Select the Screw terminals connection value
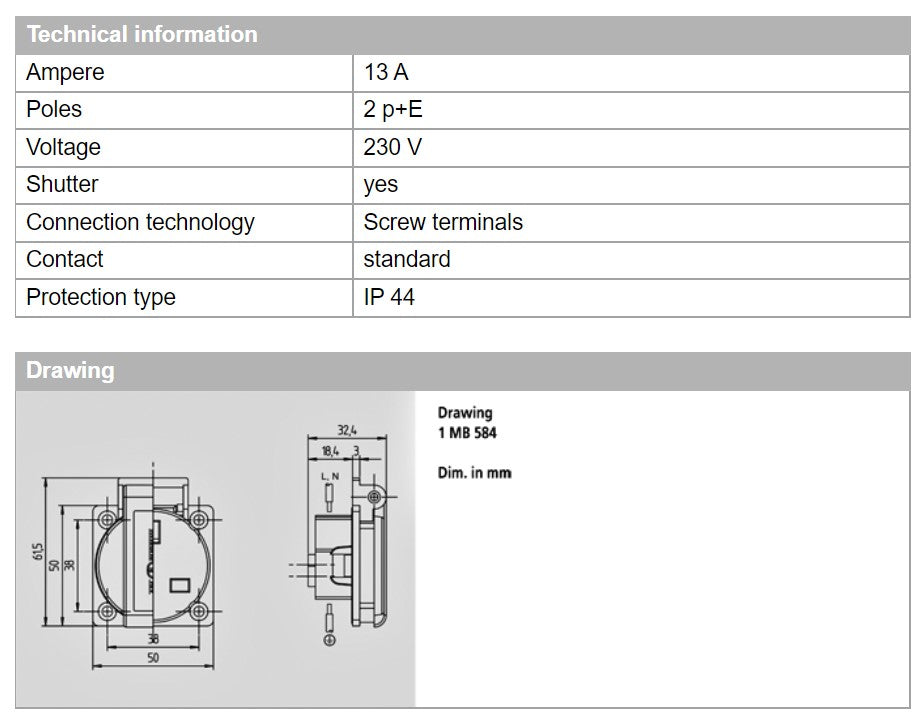Viewport: 919px width, 721px height. pos(443,222)
